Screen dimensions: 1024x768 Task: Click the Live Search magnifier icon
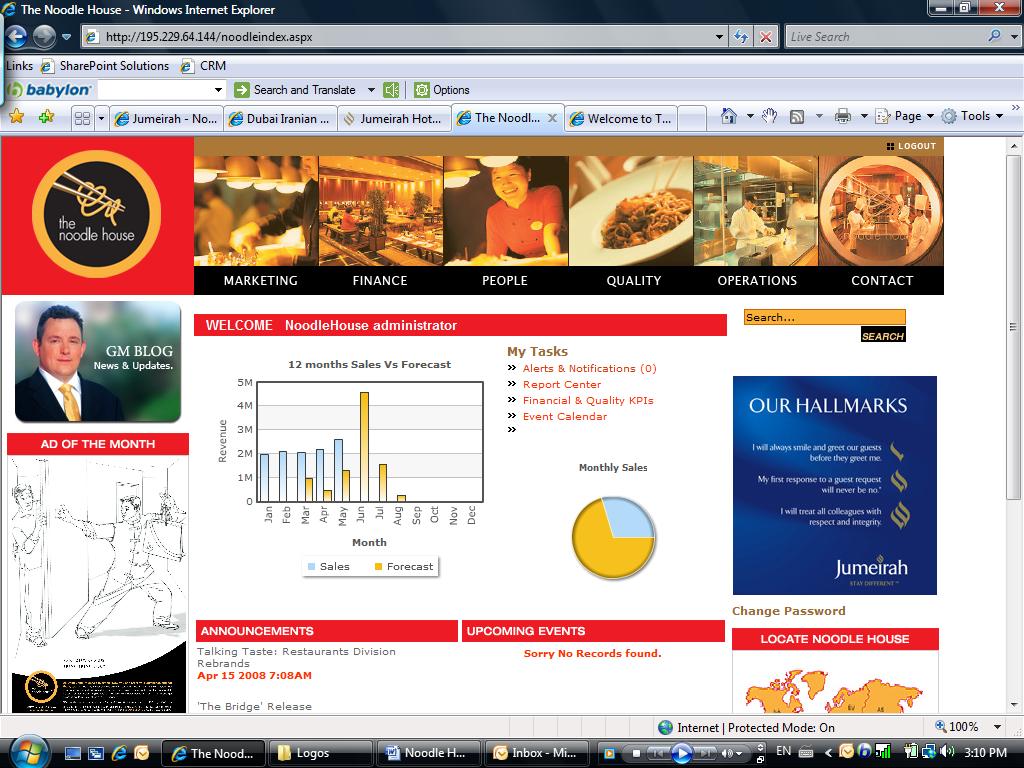(x=994, y=37)
